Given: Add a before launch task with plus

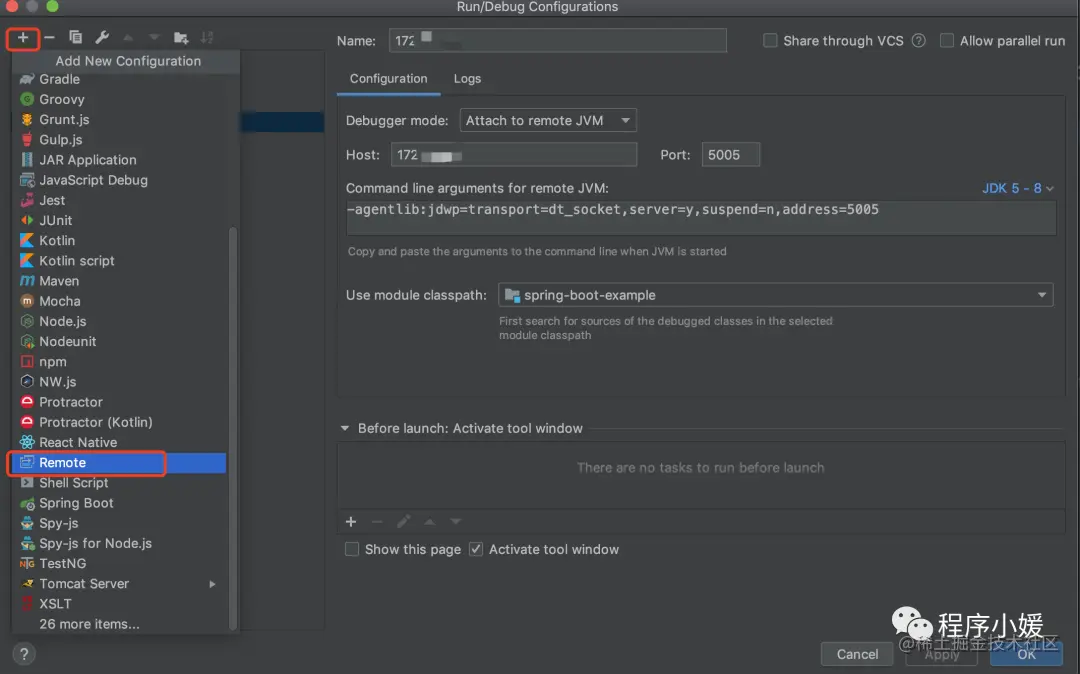Looking at the screenshot, I should pos(351,522).
